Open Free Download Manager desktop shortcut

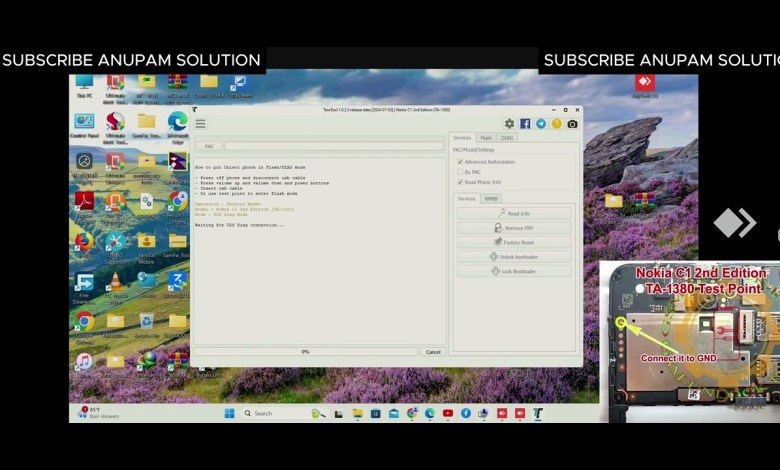tap(84, 287)
